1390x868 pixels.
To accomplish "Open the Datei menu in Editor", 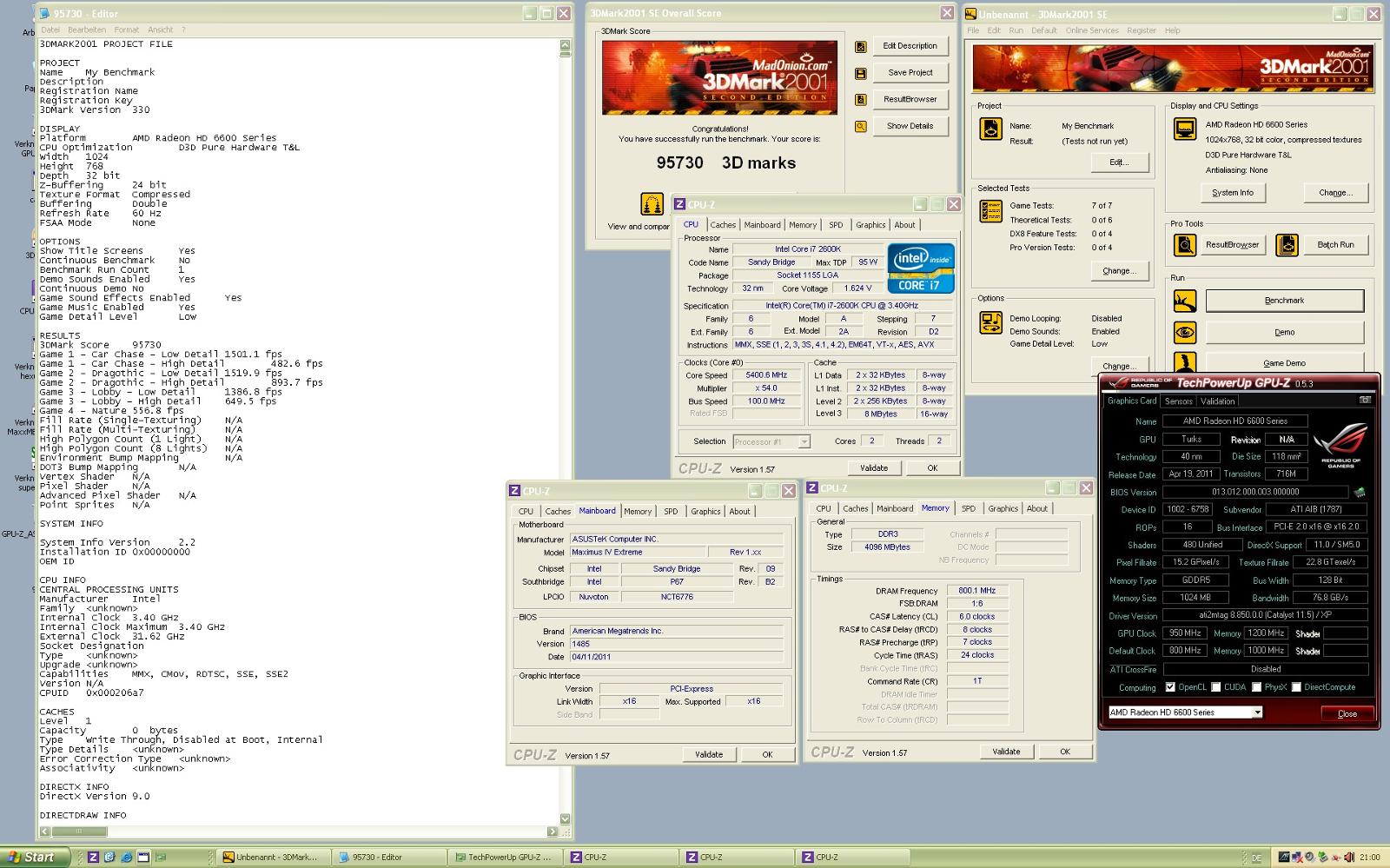I will [x=50, y=30].
